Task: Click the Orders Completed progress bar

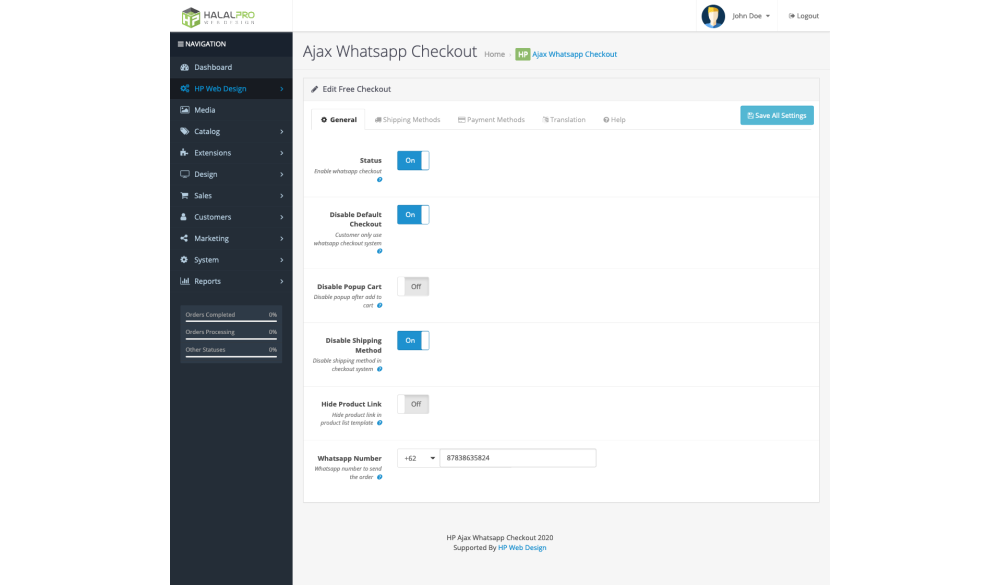Action: coord(231,321)
